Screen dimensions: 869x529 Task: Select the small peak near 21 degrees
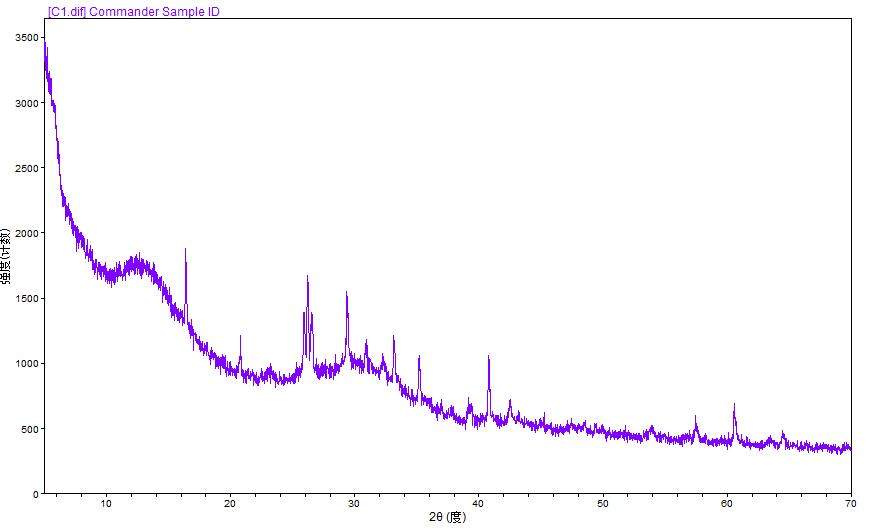(240, 339)
